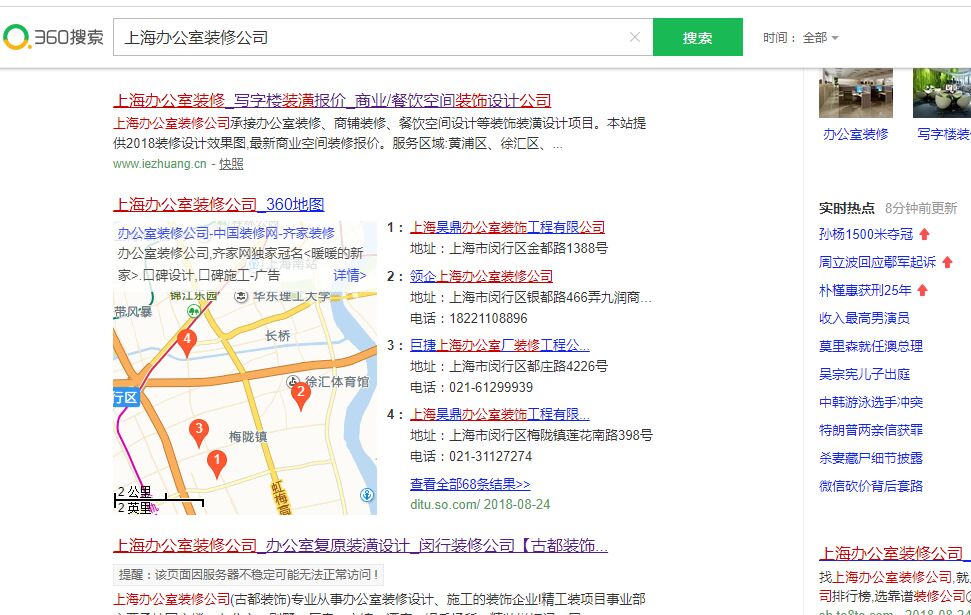The width and height of the screenshot is (971, 615).
Task: Open the 快照 cached page link
Action: (231, 164)
